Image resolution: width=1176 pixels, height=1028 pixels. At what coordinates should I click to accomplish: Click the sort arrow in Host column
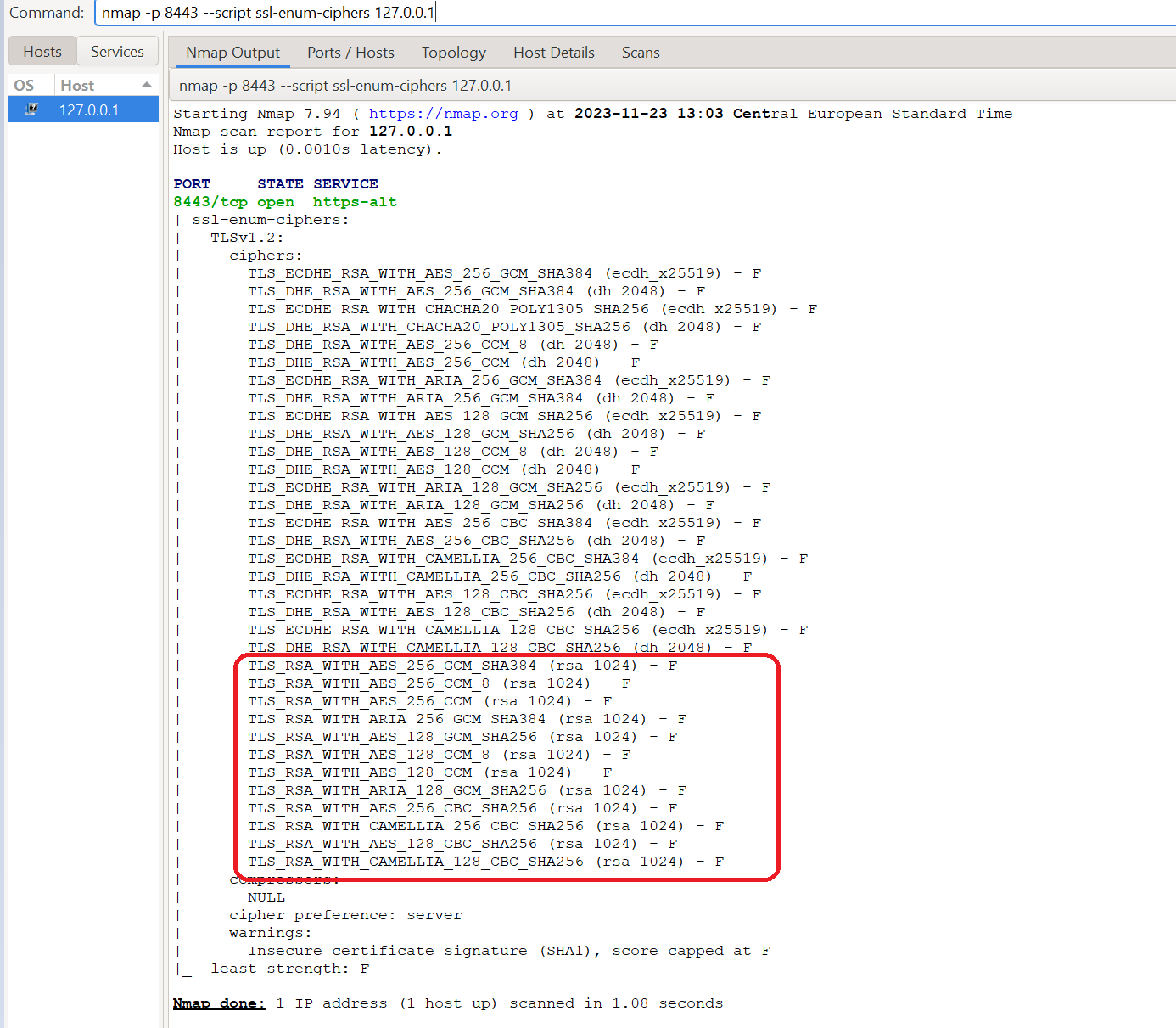pyautogui.click(x=147, y=85)
